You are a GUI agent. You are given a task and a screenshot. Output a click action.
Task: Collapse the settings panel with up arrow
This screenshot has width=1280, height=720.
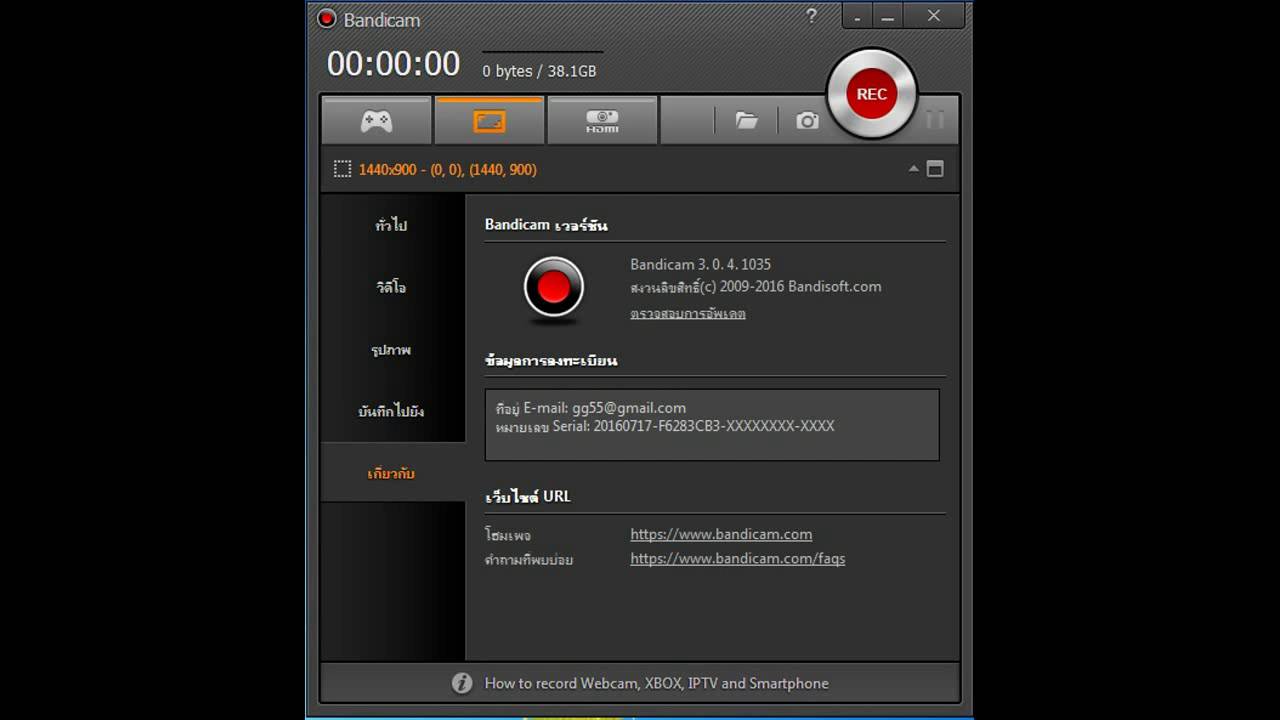(x=913, y=169)
